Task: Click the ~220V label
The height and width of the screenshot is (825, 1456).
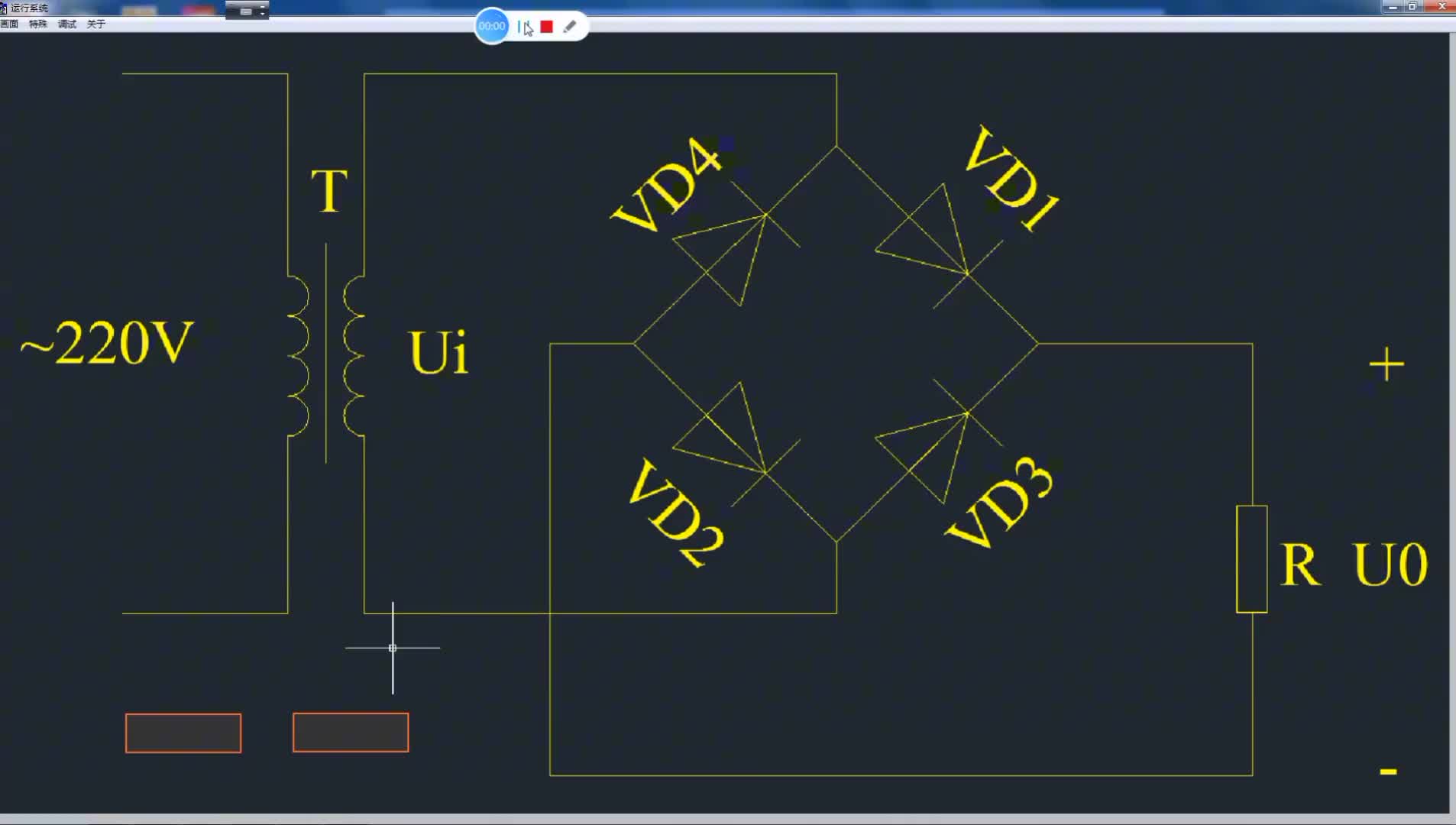Action: coord(107,343)
